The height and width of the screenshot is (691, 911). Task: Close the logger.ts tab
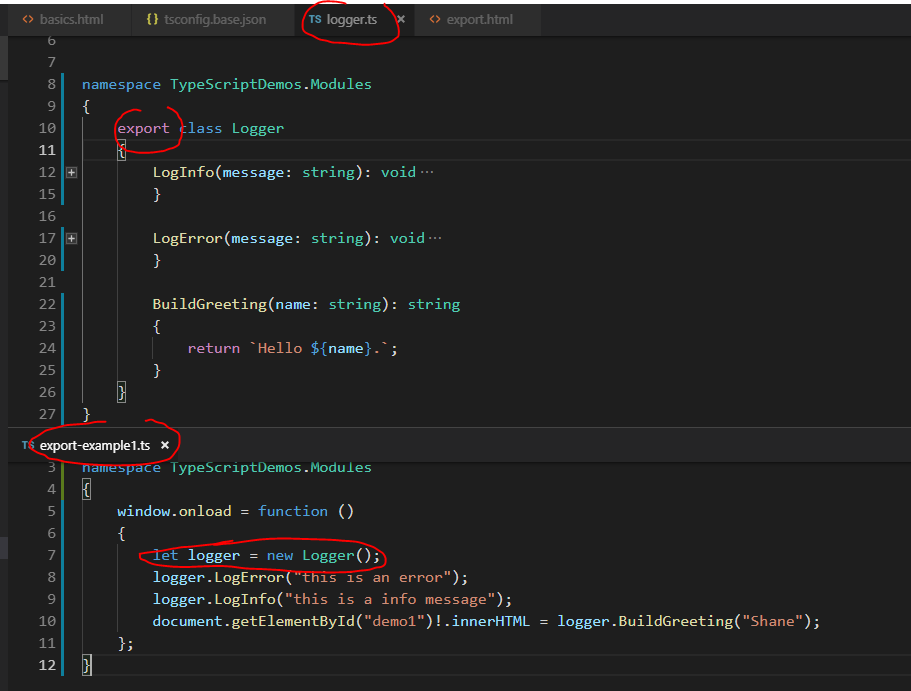pyautogui.click(x=401, y=20)
